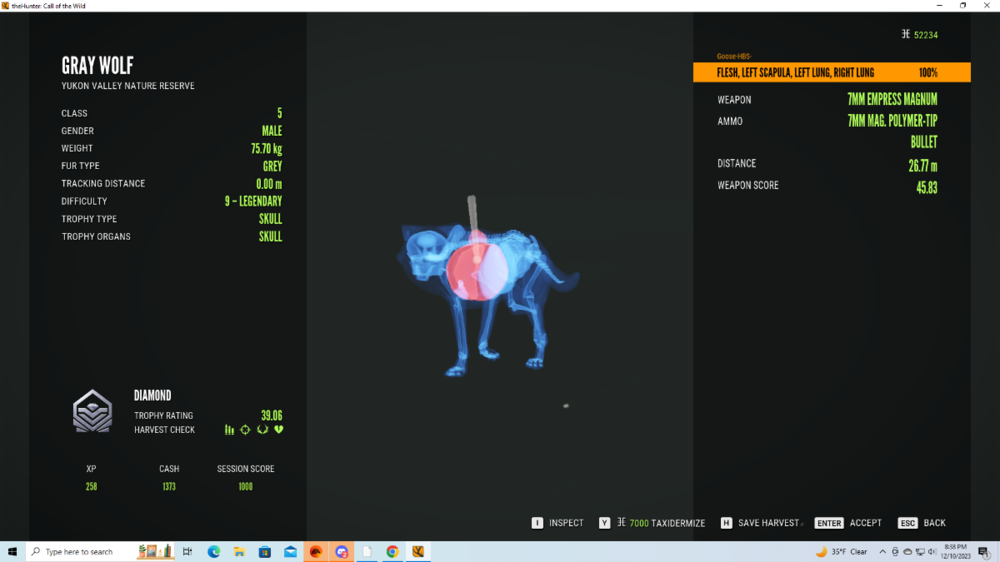Open Microsoft Edge from the taskbar
1000x562 pixels.
pos(213,552)
